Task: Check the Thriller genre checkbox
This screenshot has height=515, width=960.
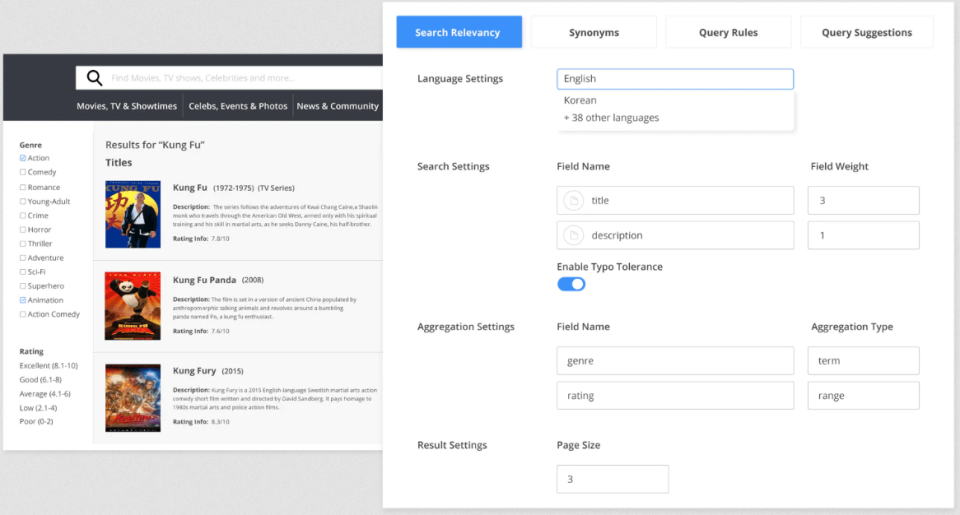Action: (23, 244)
